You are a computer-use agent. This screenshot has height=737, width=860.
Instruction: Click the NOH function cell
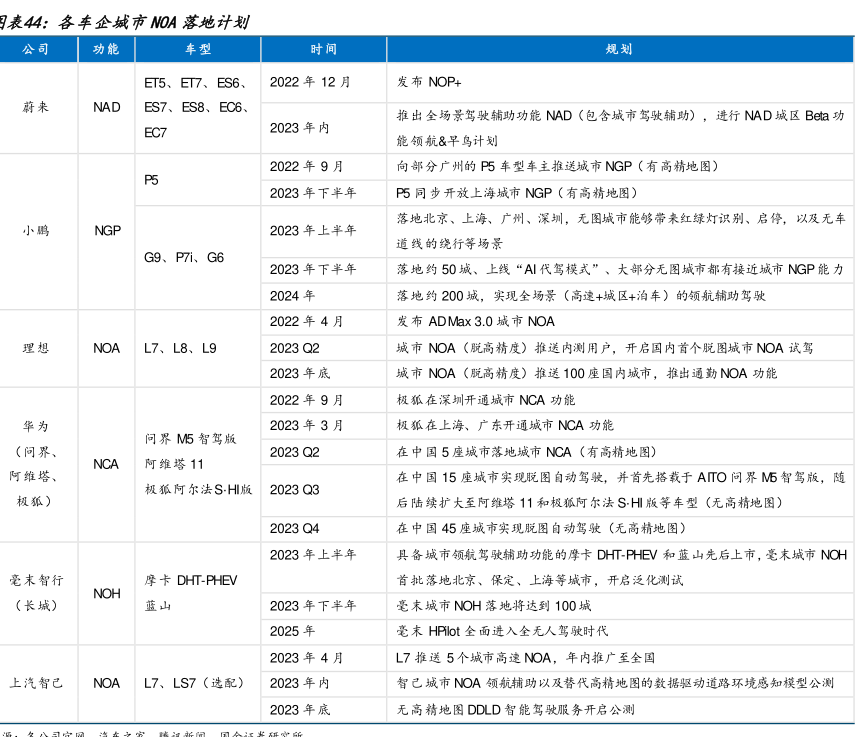(107, 593)
